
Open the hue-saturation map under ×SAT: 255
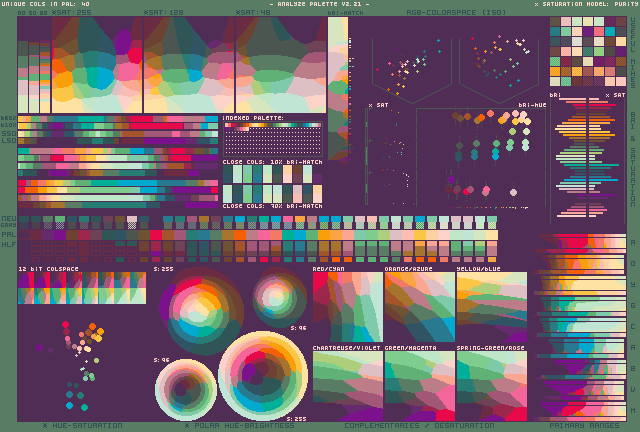pos(97,65)
